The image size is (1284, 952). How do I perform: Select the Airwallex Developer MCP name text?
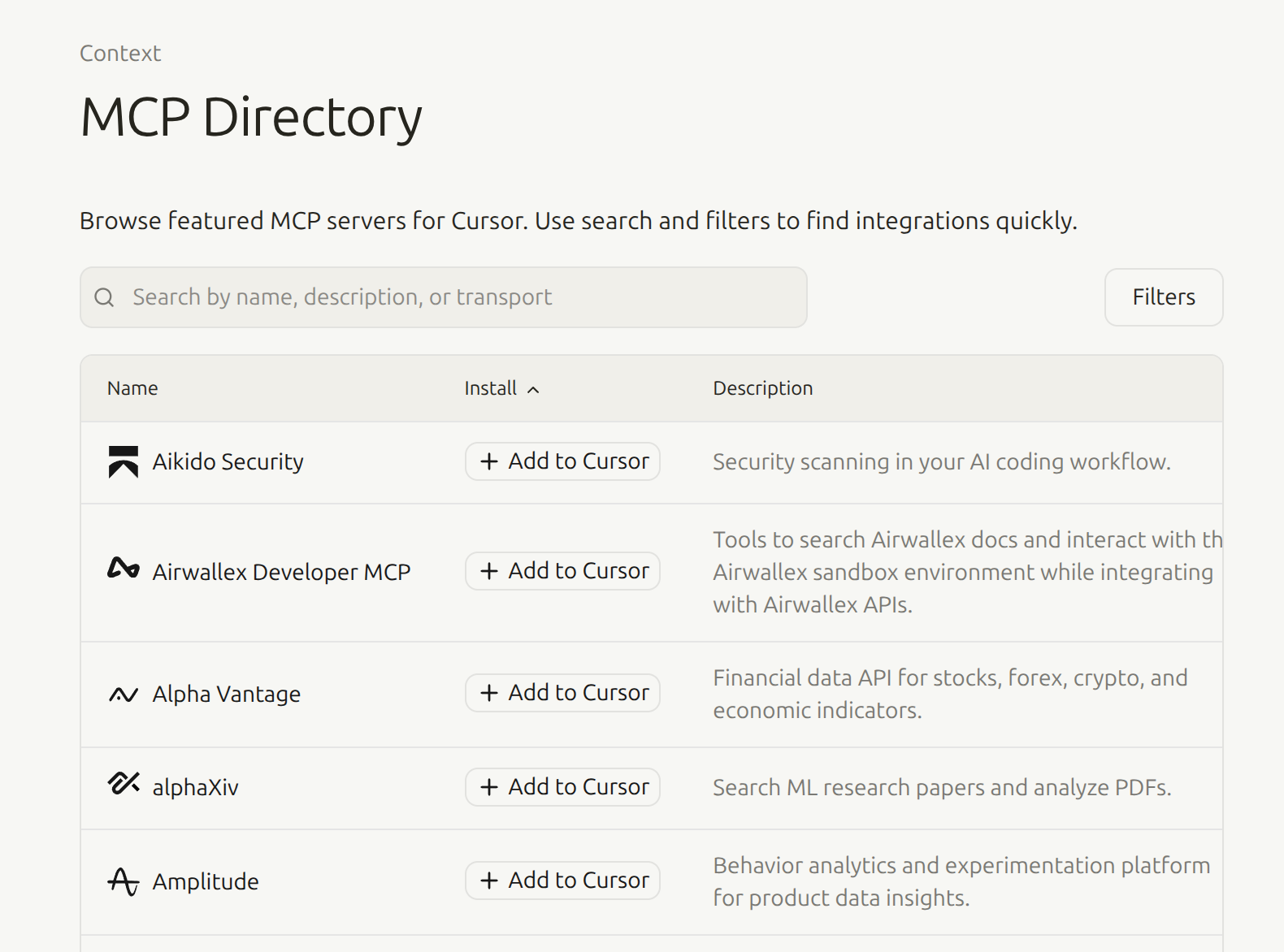[282, 572]
